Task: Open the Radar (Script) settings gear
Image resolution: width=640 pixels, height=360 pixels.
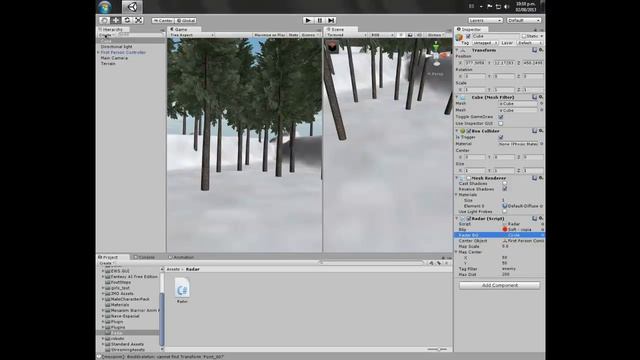Action: pyautogui.click(x=541, y=218)
